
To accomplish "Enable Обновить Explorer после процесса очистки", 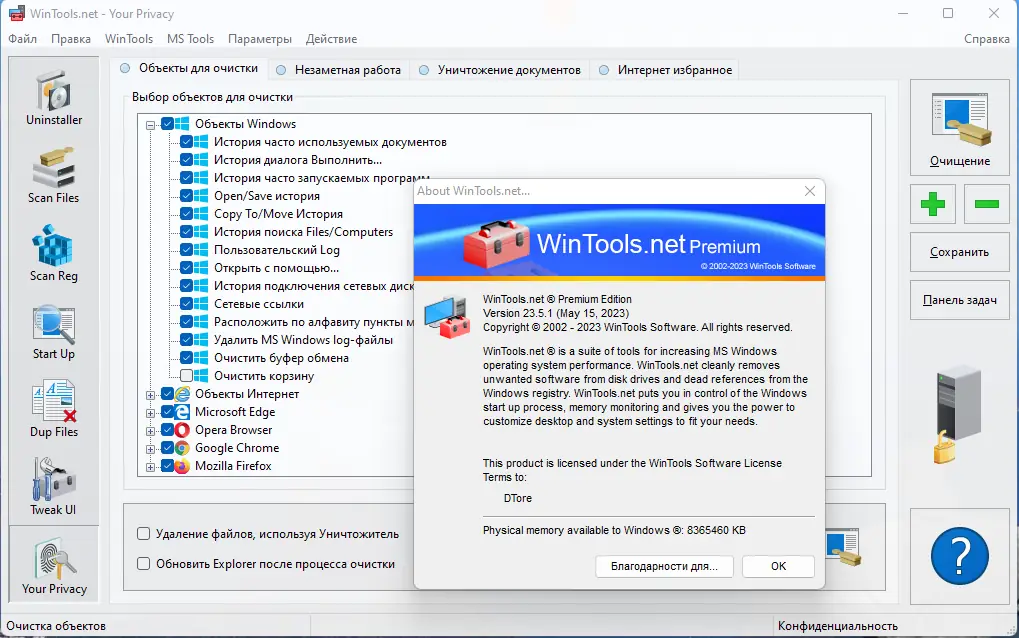I will tap(144, 563).
